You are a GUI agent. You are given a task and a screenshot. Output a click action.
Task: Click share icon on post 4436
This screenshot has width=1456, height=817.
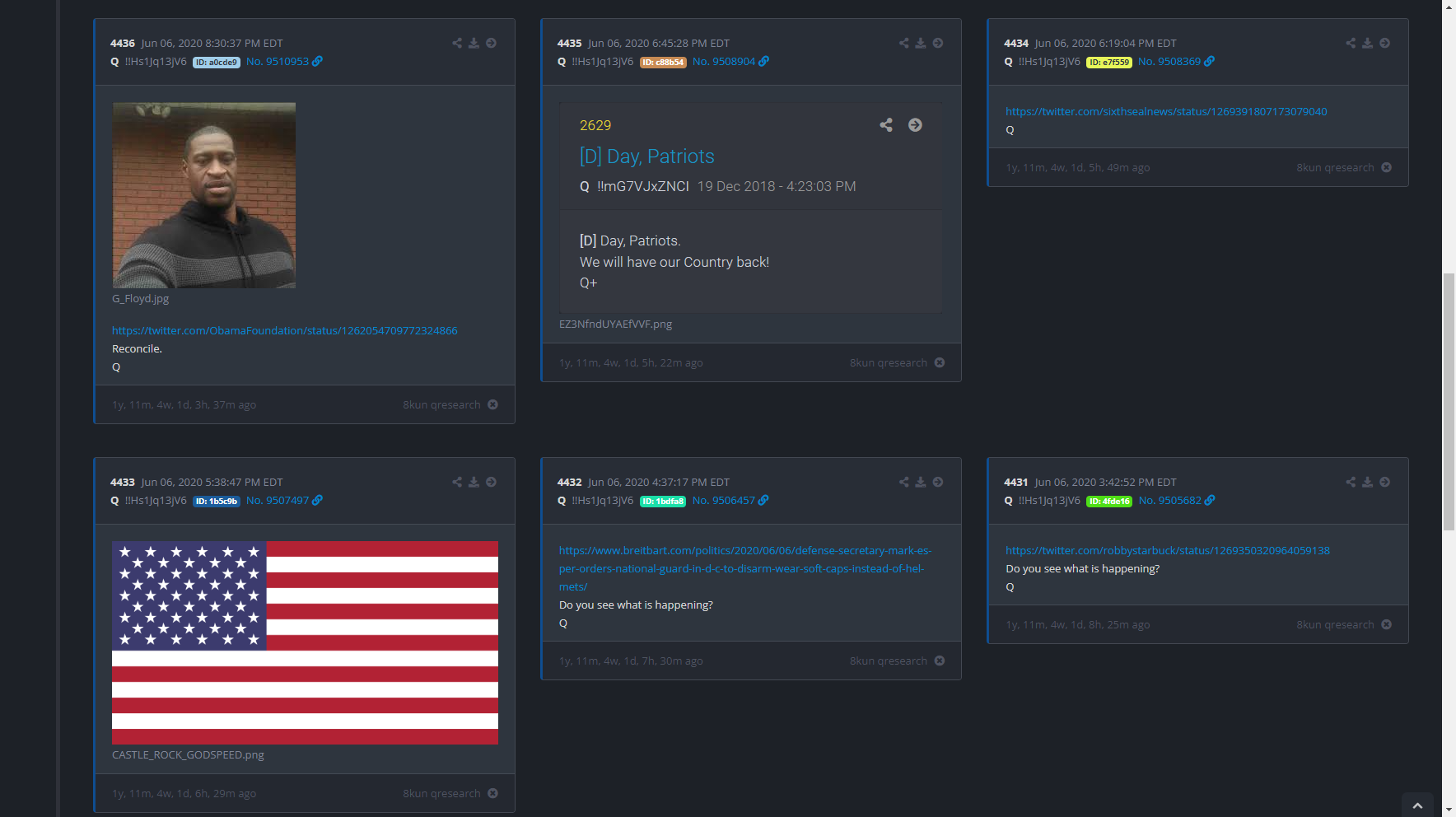[457, 43]
